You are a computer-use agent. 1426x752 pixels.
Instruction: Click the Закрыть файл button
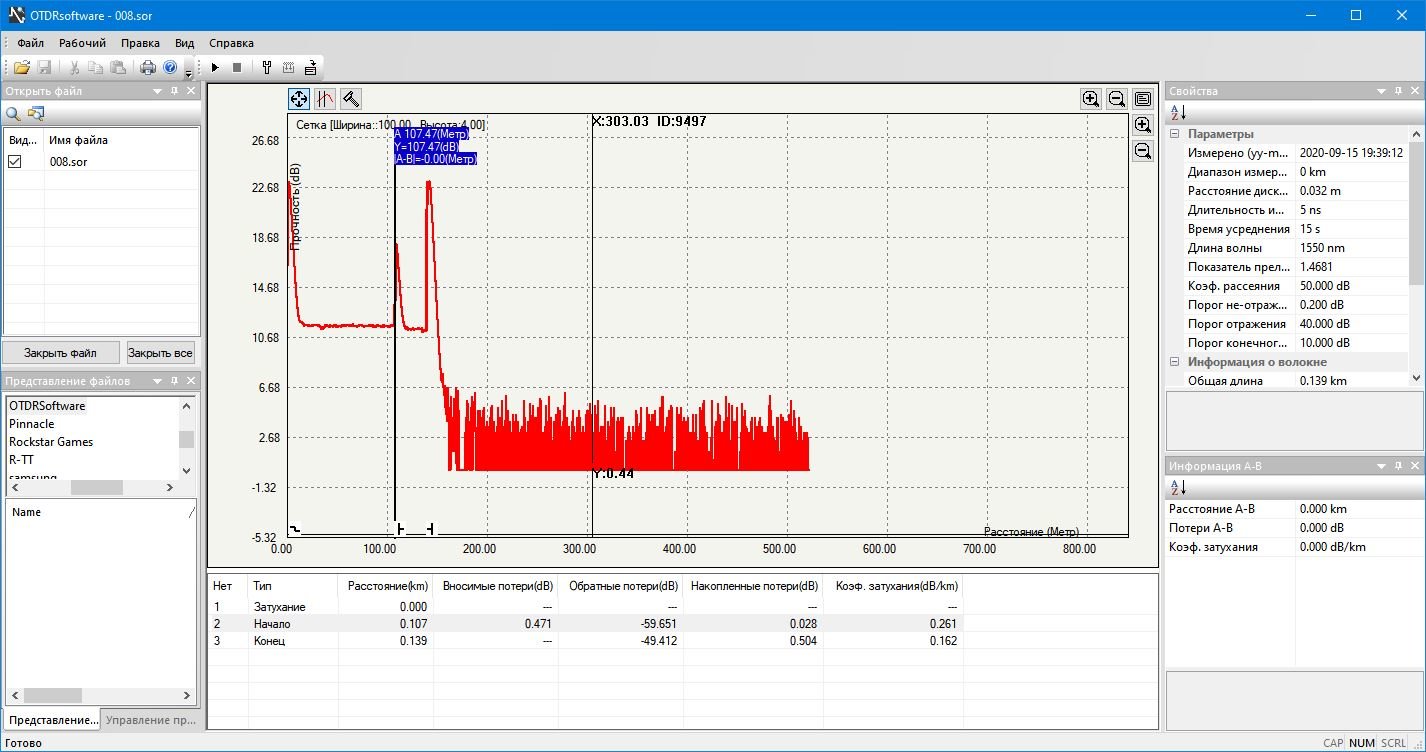(x=61, y=353)
